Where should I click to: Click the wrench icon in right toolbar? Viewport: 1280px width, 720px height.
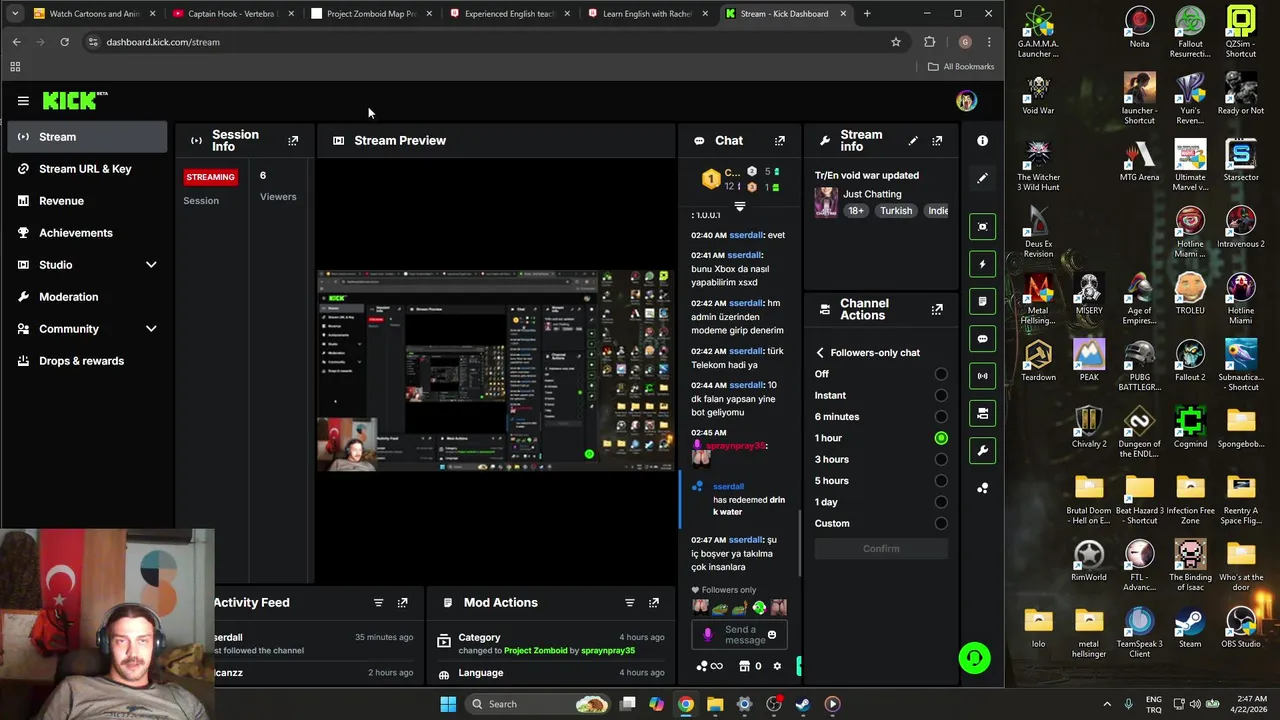(x=982, y=450)
